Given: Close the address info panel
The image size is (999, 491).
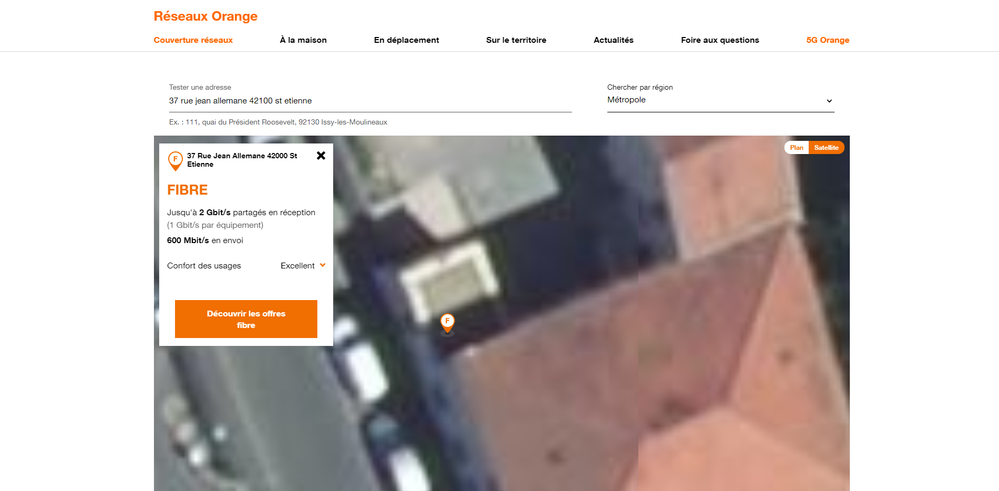Looking at the screenshot, I should (x=321, y=155).
